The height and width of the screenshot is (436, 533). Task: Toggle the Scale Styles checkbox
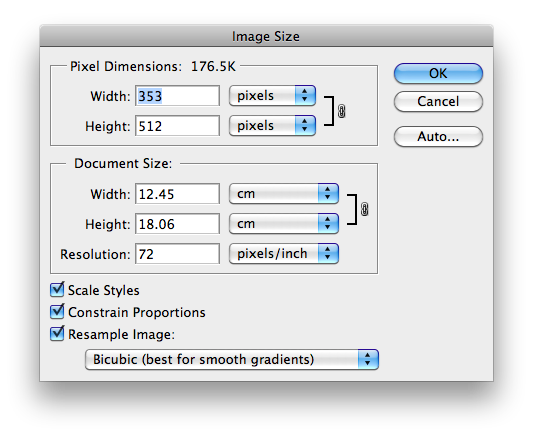[57, 290]
